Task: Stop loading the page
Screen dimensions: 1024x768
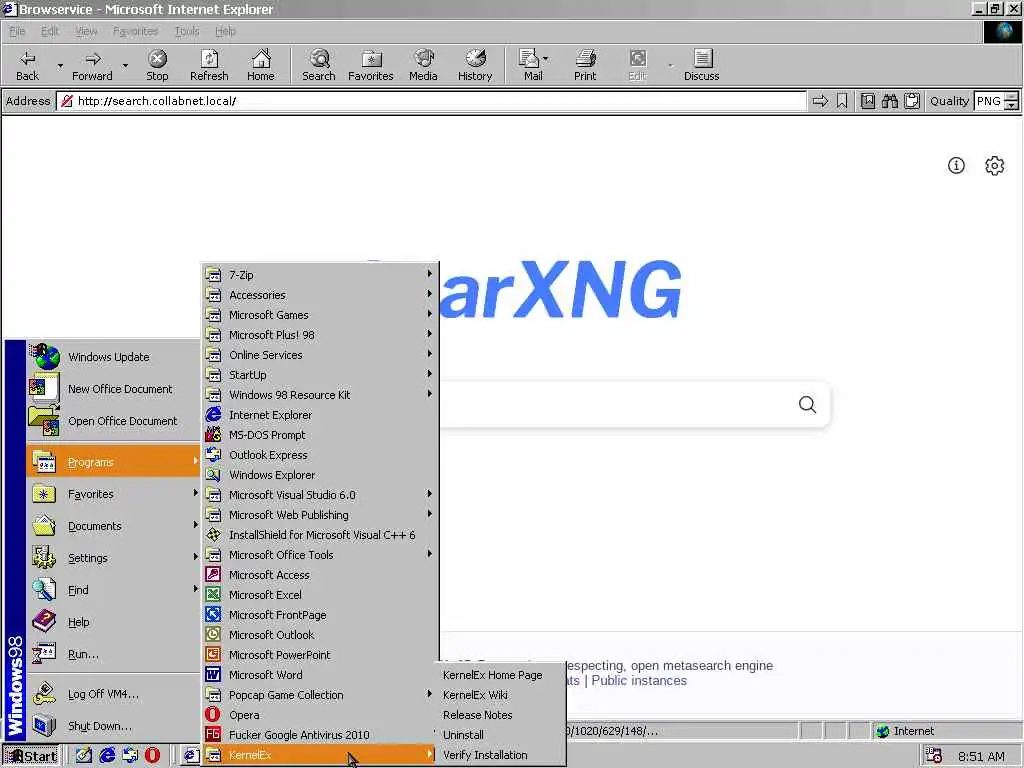Action: tap(157, 65)
